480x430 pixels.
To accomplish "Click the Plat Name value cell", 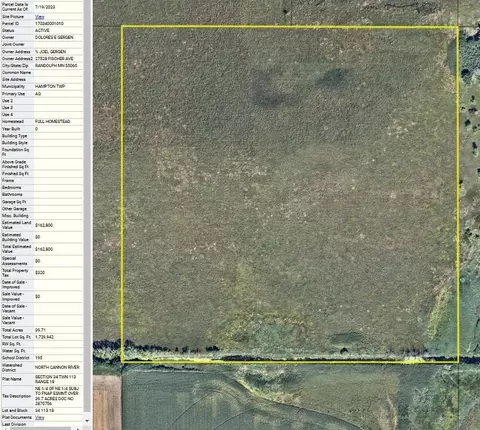I will (x=58, y=379).
